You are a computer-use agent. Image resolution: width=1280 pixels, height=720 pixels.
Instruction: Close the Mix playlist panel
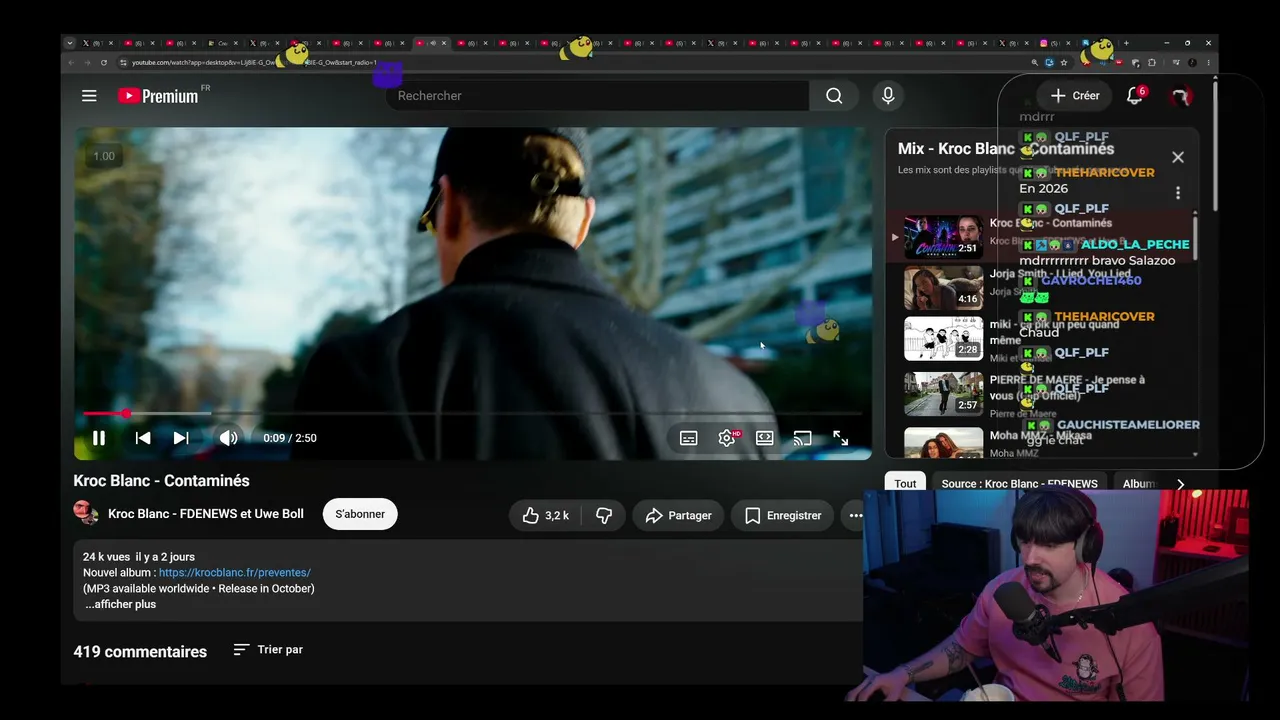click(1178, 157)
